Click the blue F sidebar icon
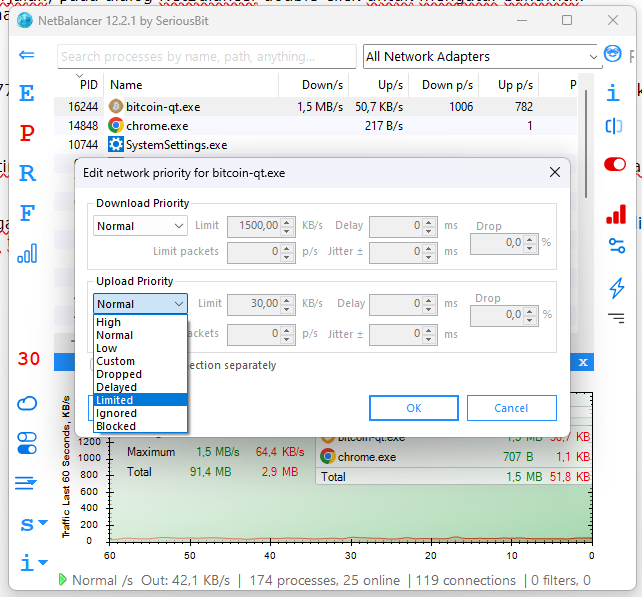642x597 pixels. point(27,213)
